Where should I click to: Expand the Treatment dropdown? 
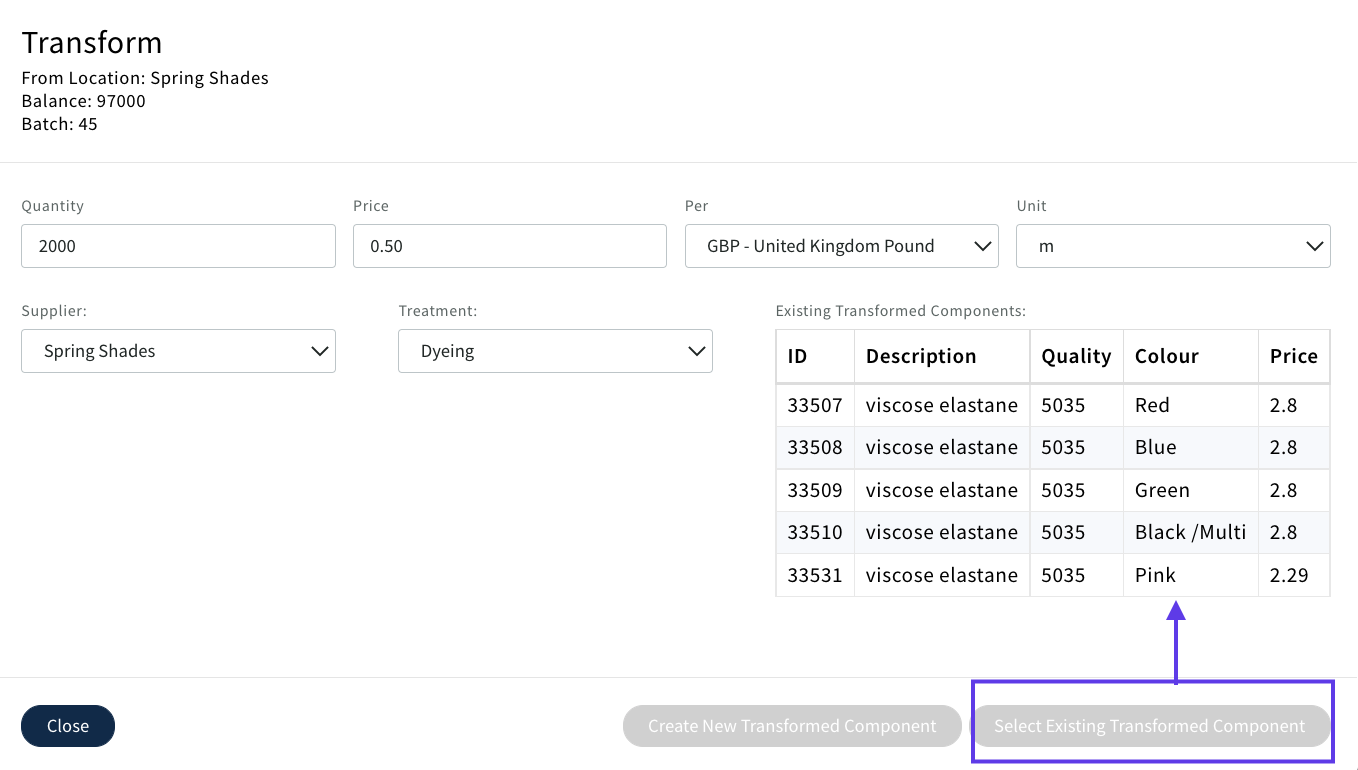(555, 351)
